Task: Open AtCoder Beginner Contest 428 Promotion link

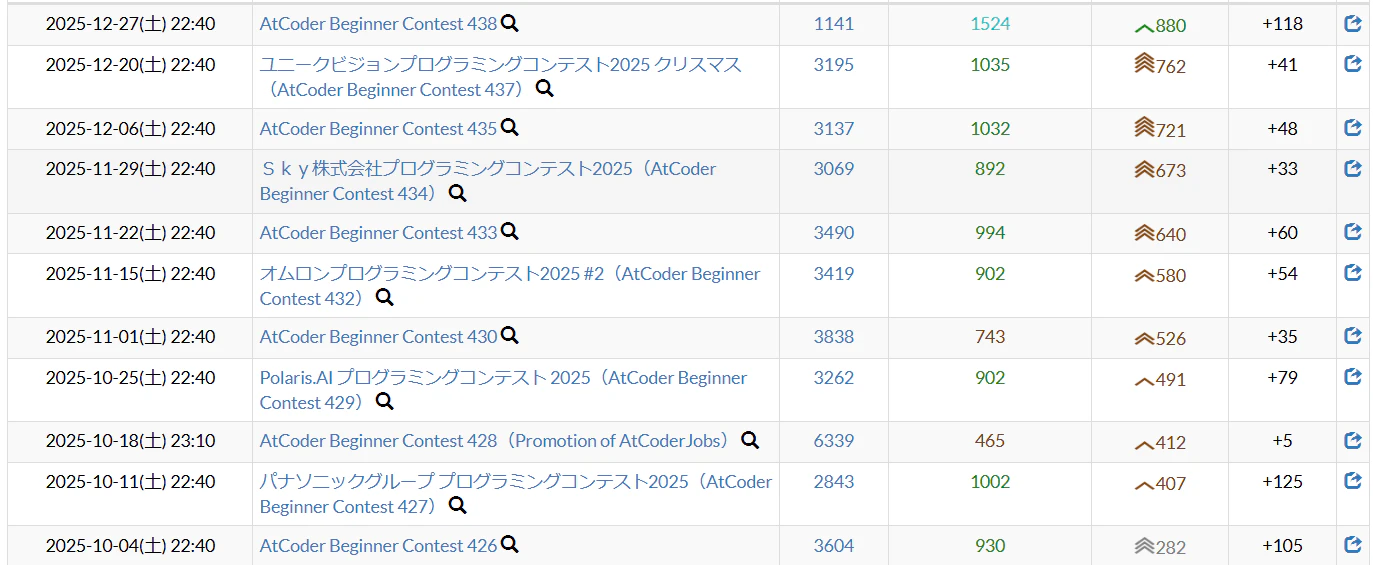Action: pyautogui.click(x=497, y=440)
